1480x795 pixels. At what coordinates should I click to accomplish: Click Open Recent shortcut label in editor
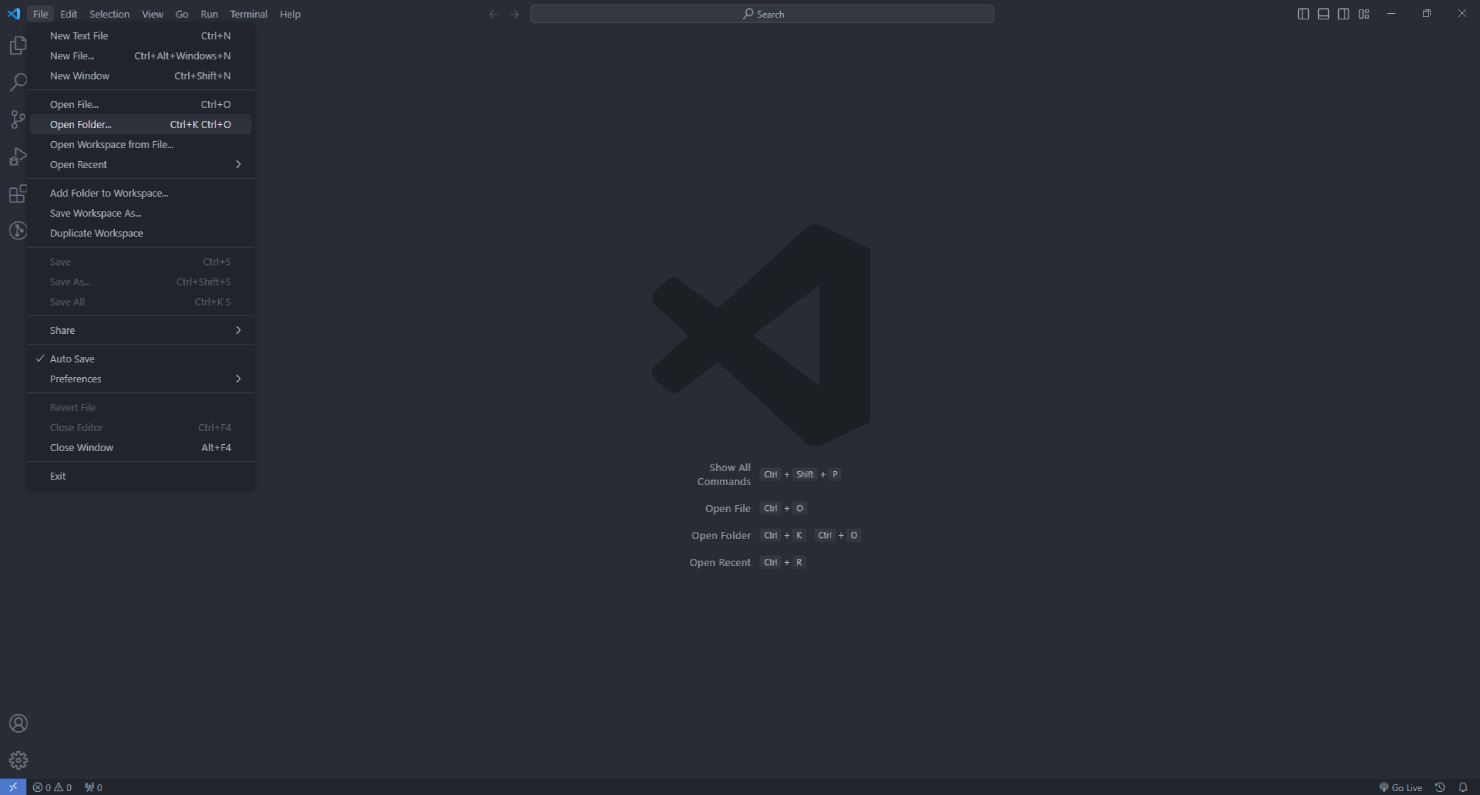tap(720, 563)
